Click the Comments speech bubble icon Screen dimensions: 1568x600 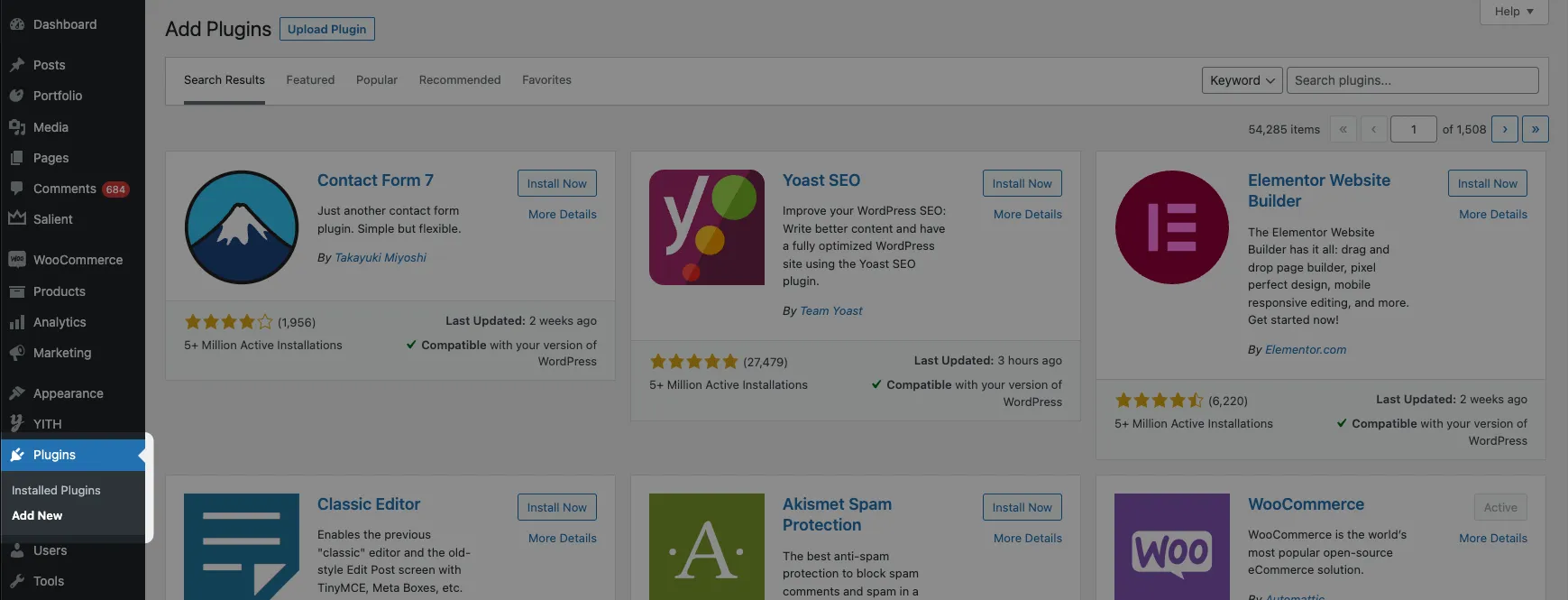[17, 189]
